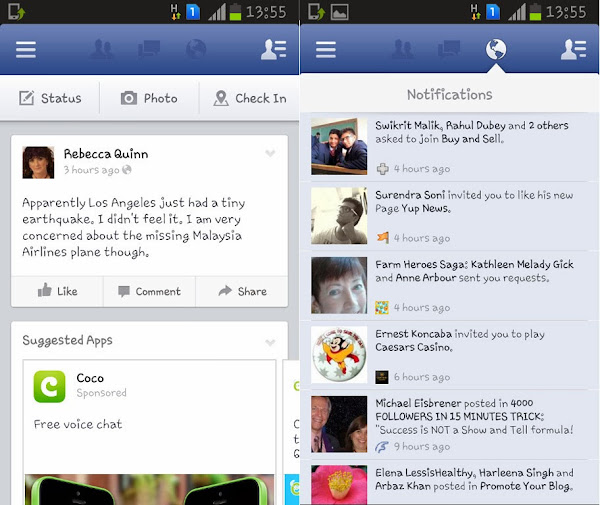Open Ernest Koncaba Caesars Casino invite
Viewport: 600px width, 505px height.
click(450, 355)
